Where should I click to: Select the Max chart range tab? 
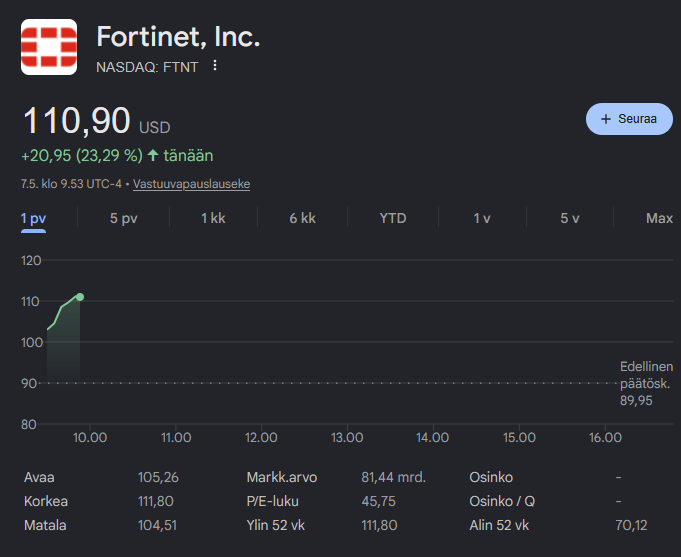[659, 218]
